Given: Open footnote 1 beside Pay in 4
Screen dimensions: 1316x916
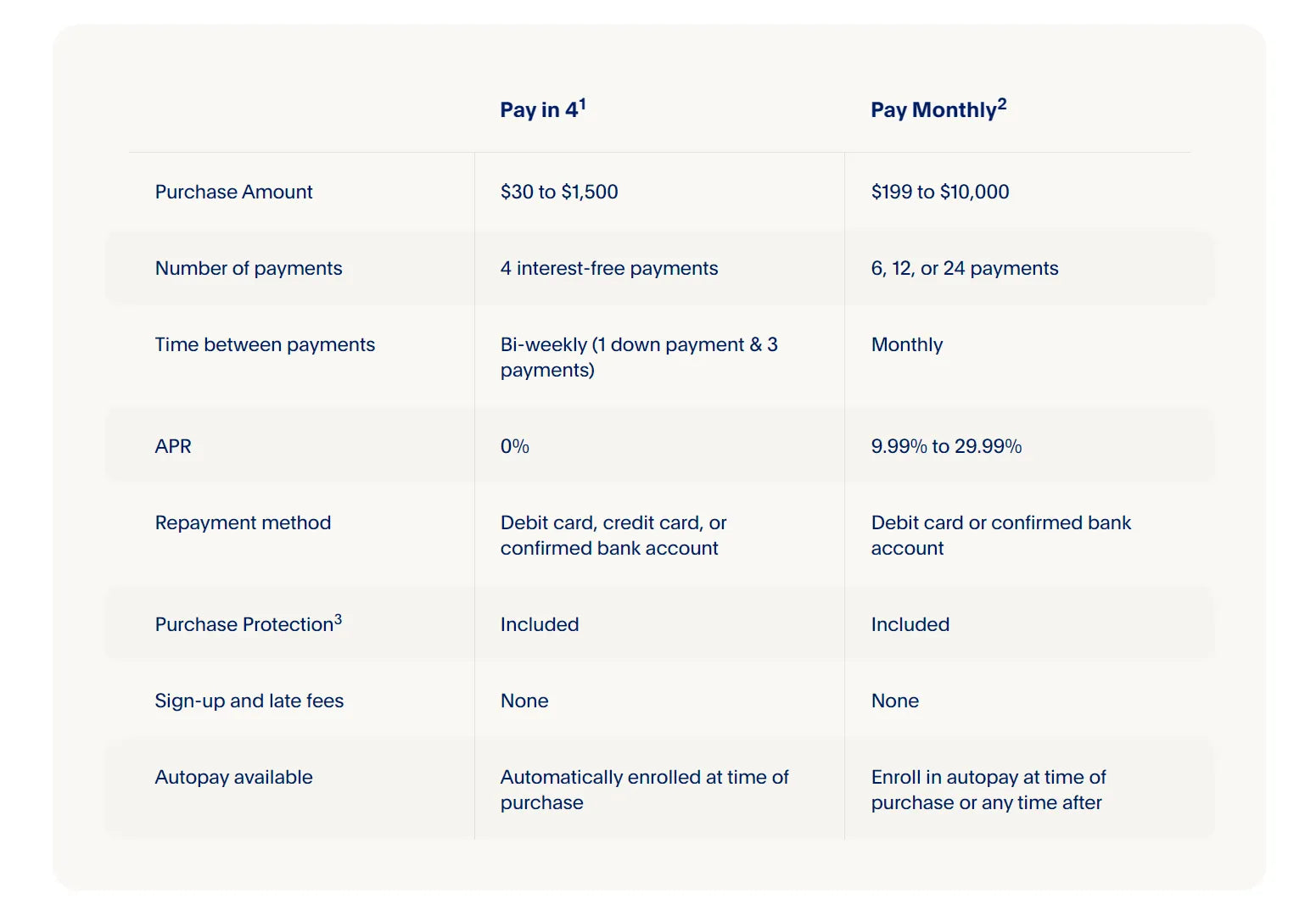Looking at the screenshot, I should [x=583, y=103].
